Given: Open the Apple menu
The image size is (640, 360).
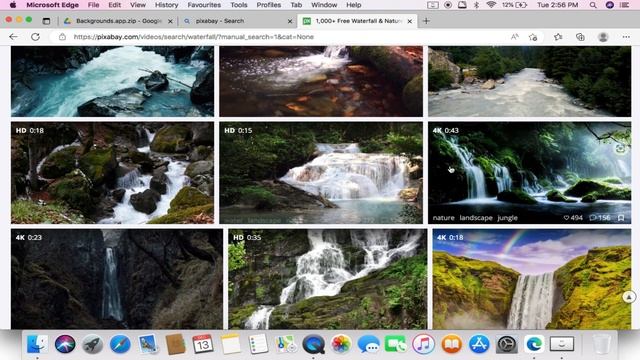Looking at the screenshot, I should [13, 5].
